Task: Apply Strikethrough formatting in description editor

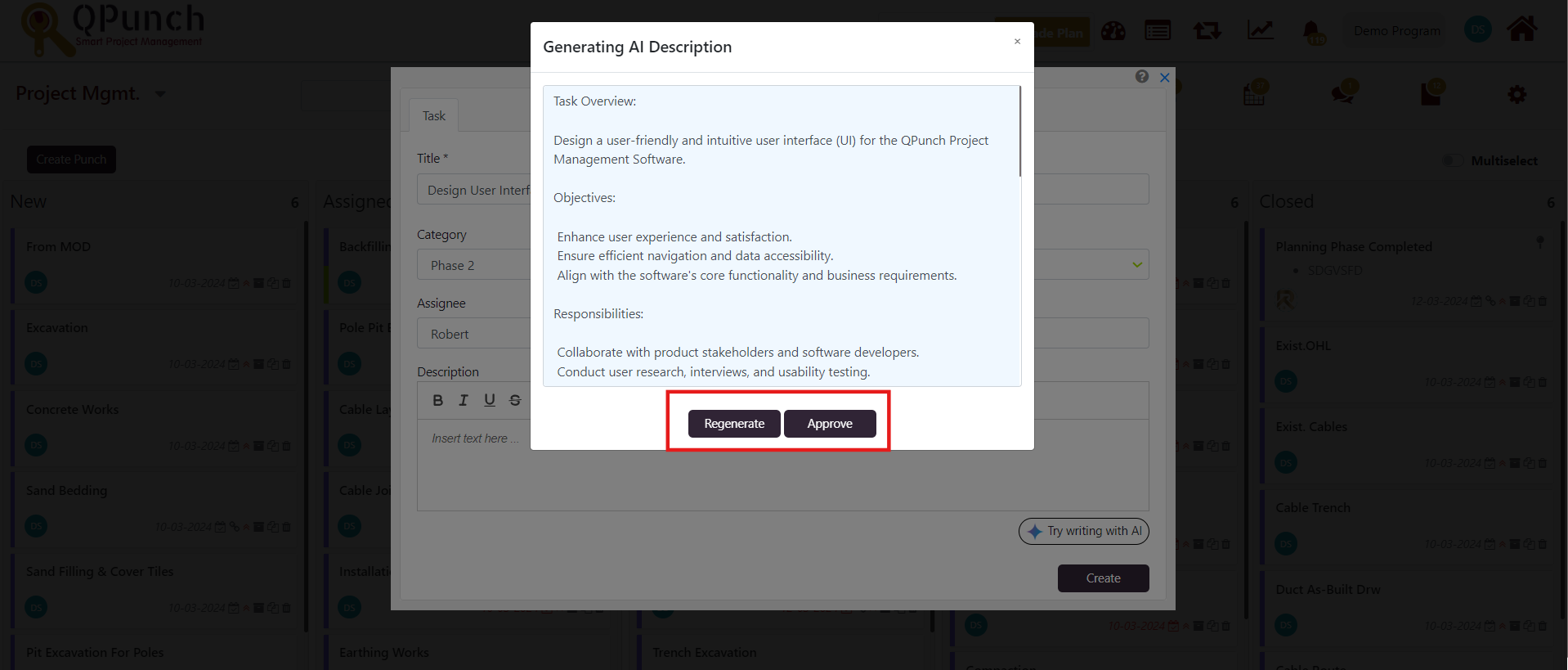Action: [x=515, y=400]
